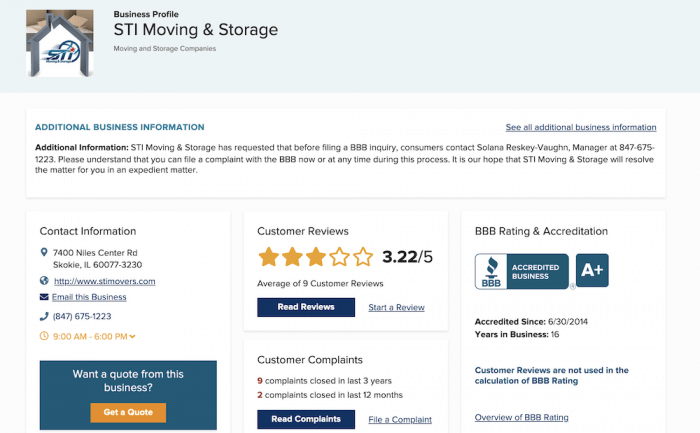Click the globe website icon
This screenshot has width=700, height=433.
coord(44,281)
